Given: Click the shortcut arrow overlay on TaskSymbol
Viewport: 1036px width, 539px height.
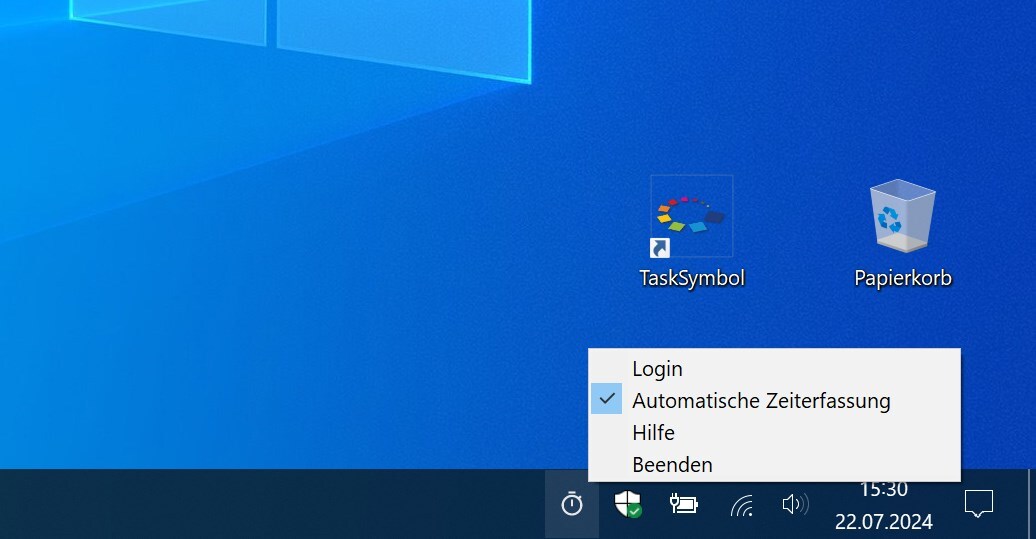Looking at the screenshot, I should click(660, 247).
